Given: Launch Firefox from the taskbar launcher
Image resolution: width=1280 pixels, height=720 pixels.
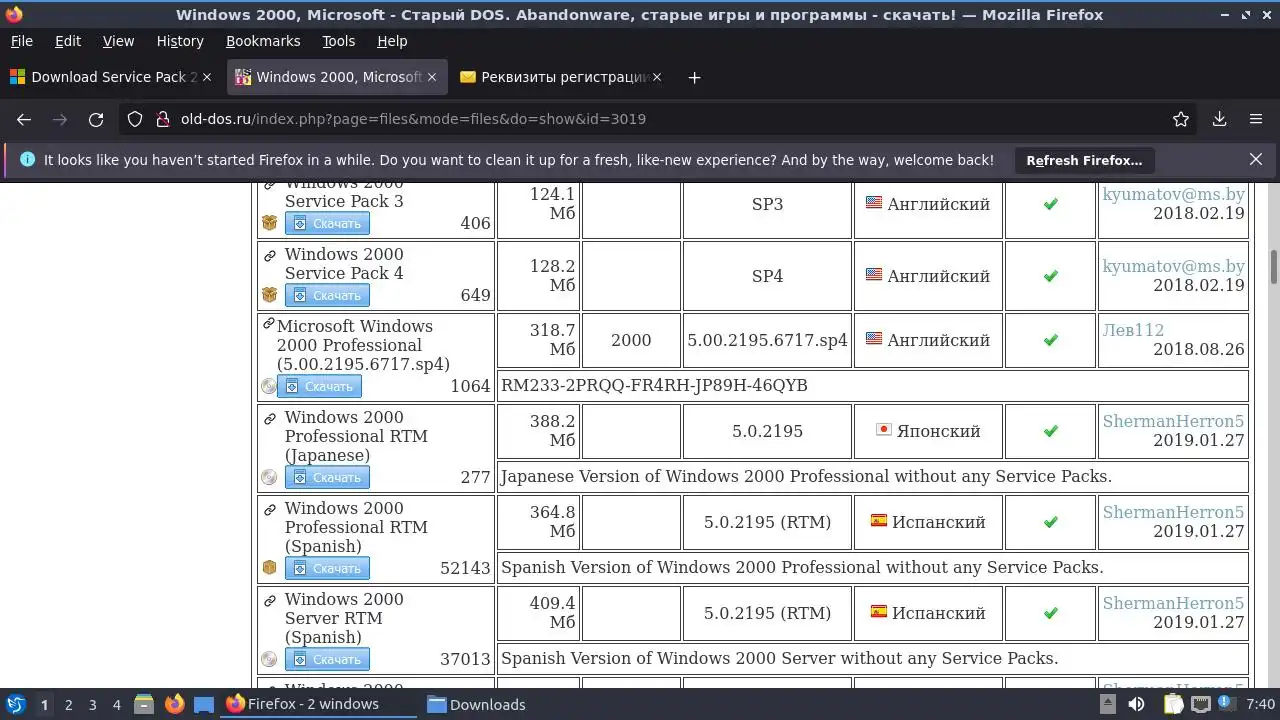Looking at the screenshot, I should coord(174,704).
